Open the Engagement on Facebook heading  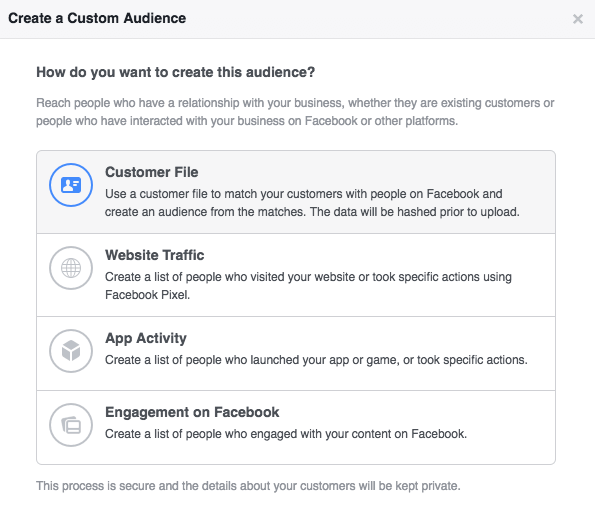pyautogui.click(x=192, y=412)
